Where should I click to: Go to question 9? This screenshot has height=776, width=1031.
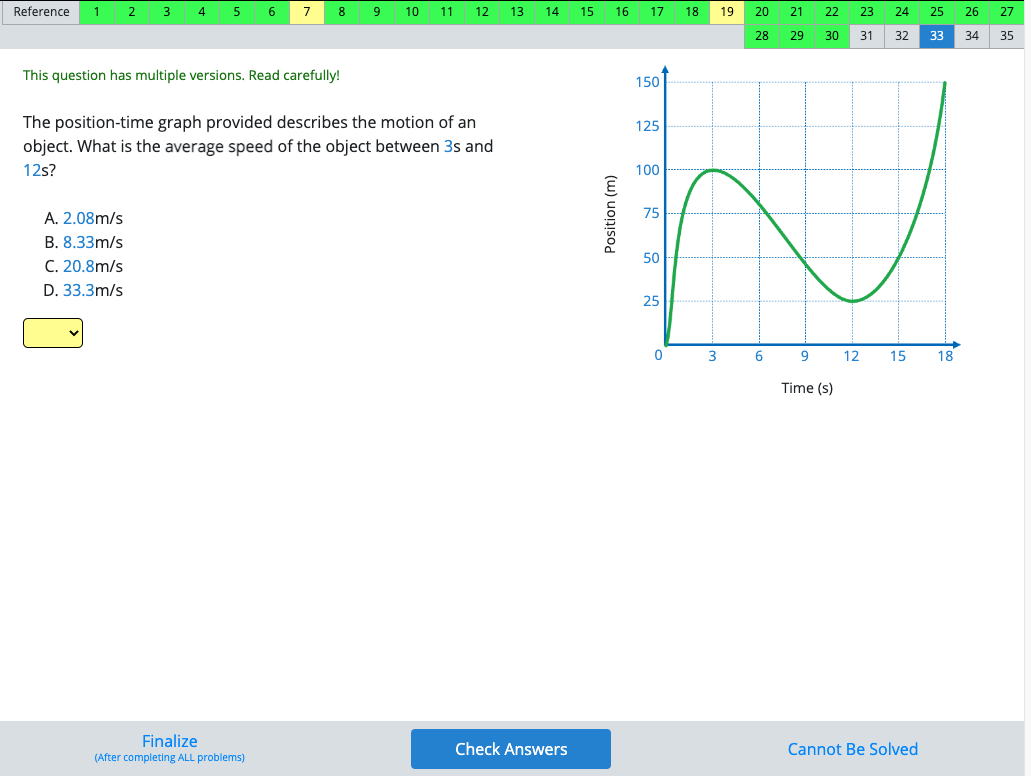tap(377, 12)
